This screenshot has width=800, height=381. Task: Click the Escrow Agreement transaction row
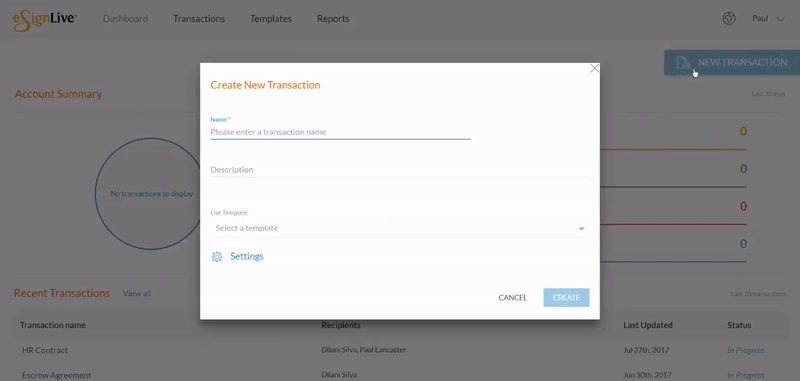(400, 375)
